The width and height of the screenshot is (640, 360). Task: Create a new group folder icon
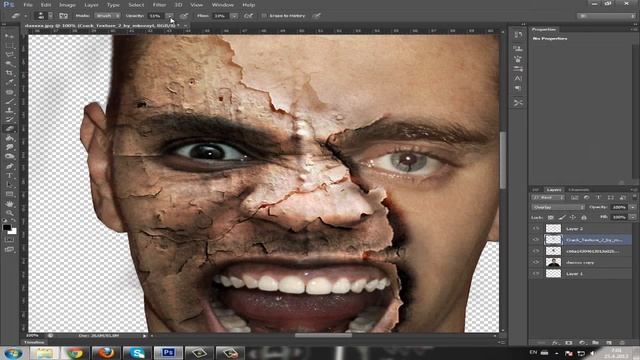coord(596,343)
